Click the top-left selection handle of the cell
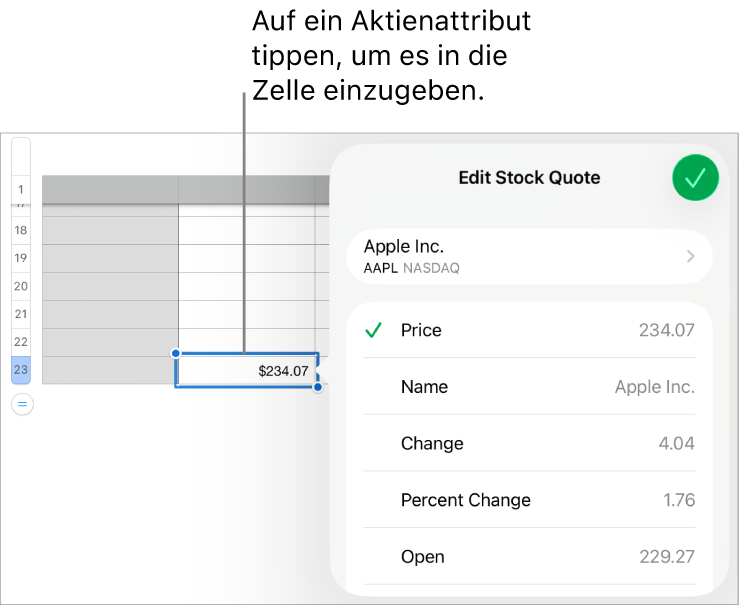 (176, 353)
